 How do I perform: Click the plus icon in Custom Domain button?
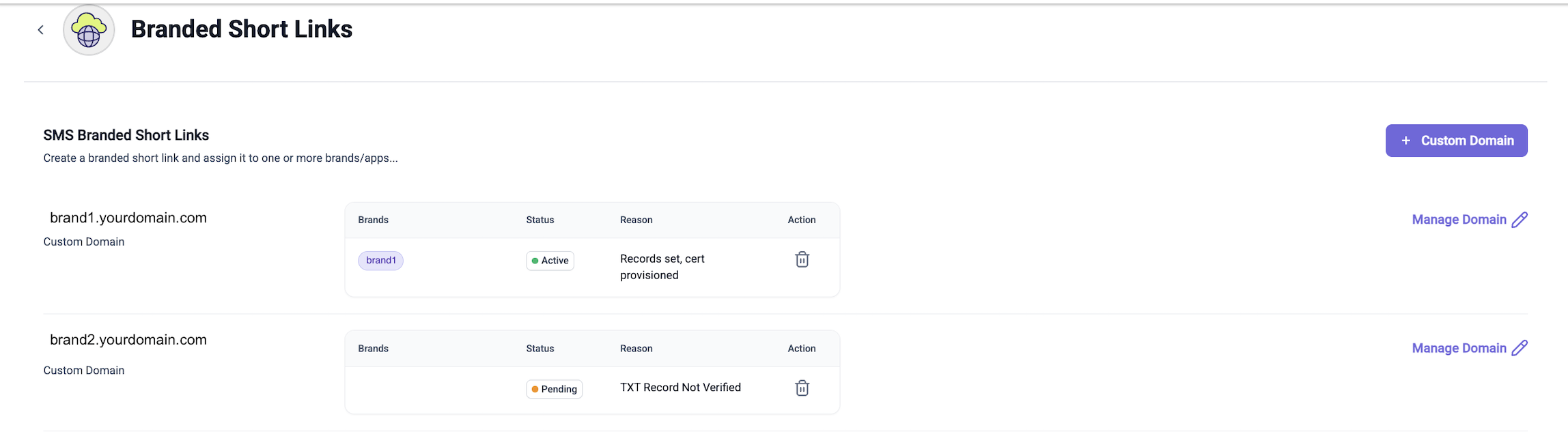point(1406,141)
